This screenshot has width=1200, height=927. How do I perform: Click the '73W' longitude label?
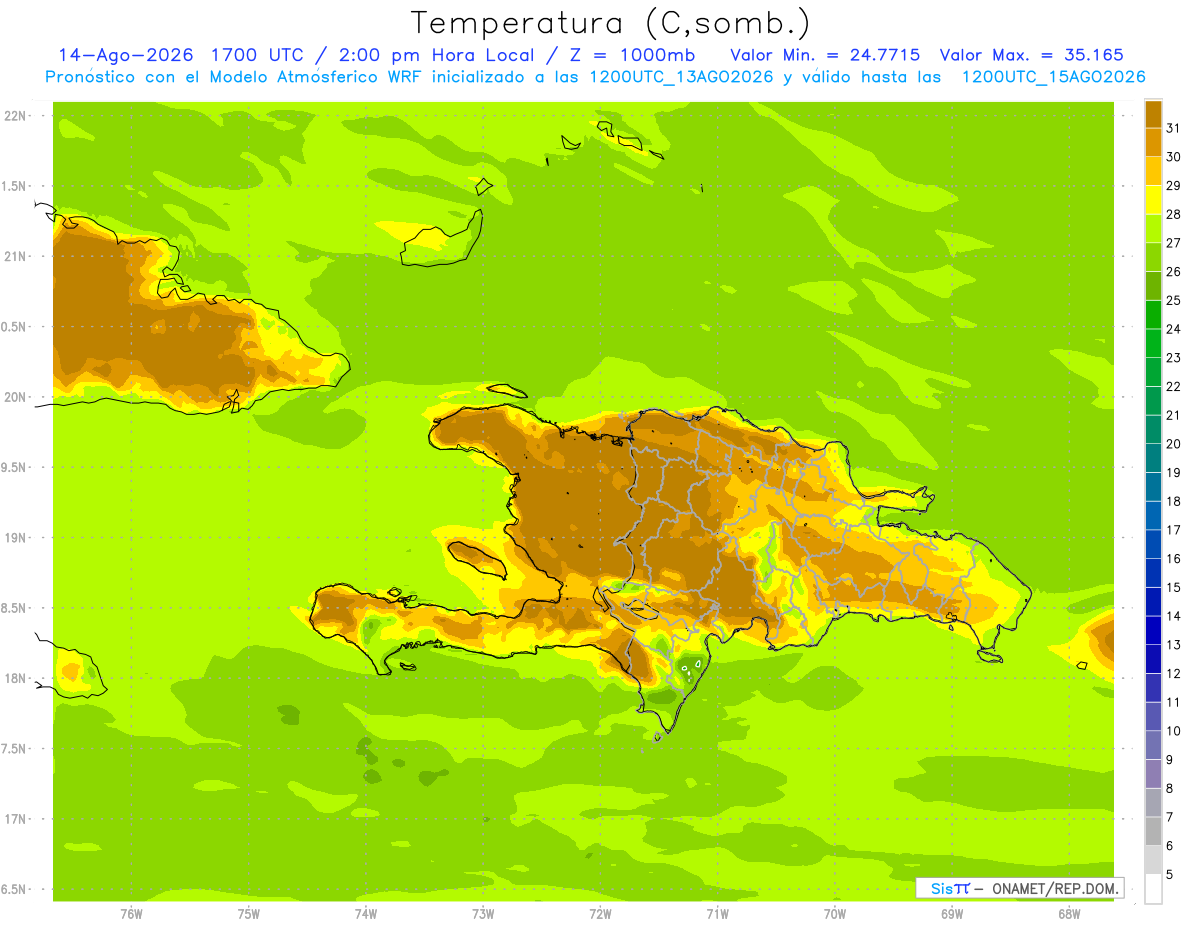coord(483,914)
